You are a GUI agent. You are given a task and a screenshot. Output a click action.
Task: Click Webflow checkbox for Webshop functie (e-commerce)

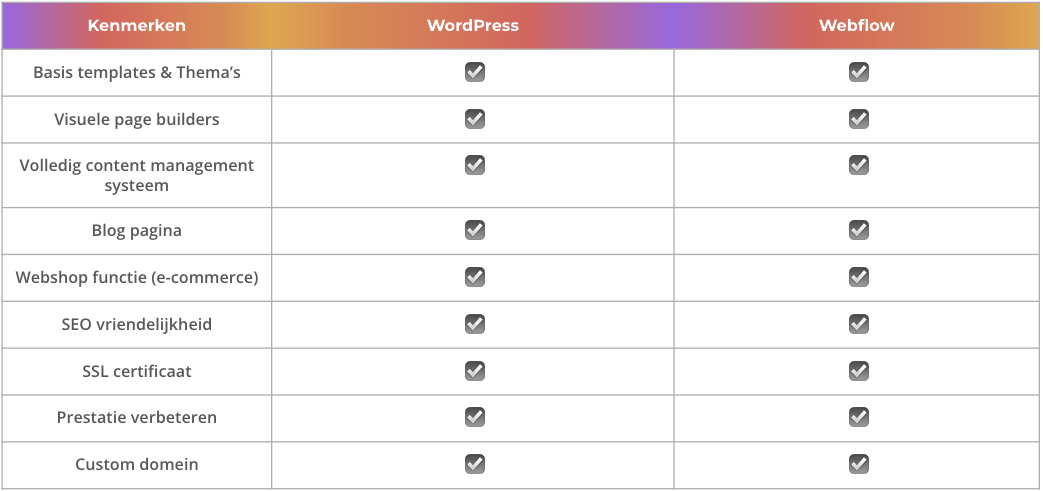[858, 276]
